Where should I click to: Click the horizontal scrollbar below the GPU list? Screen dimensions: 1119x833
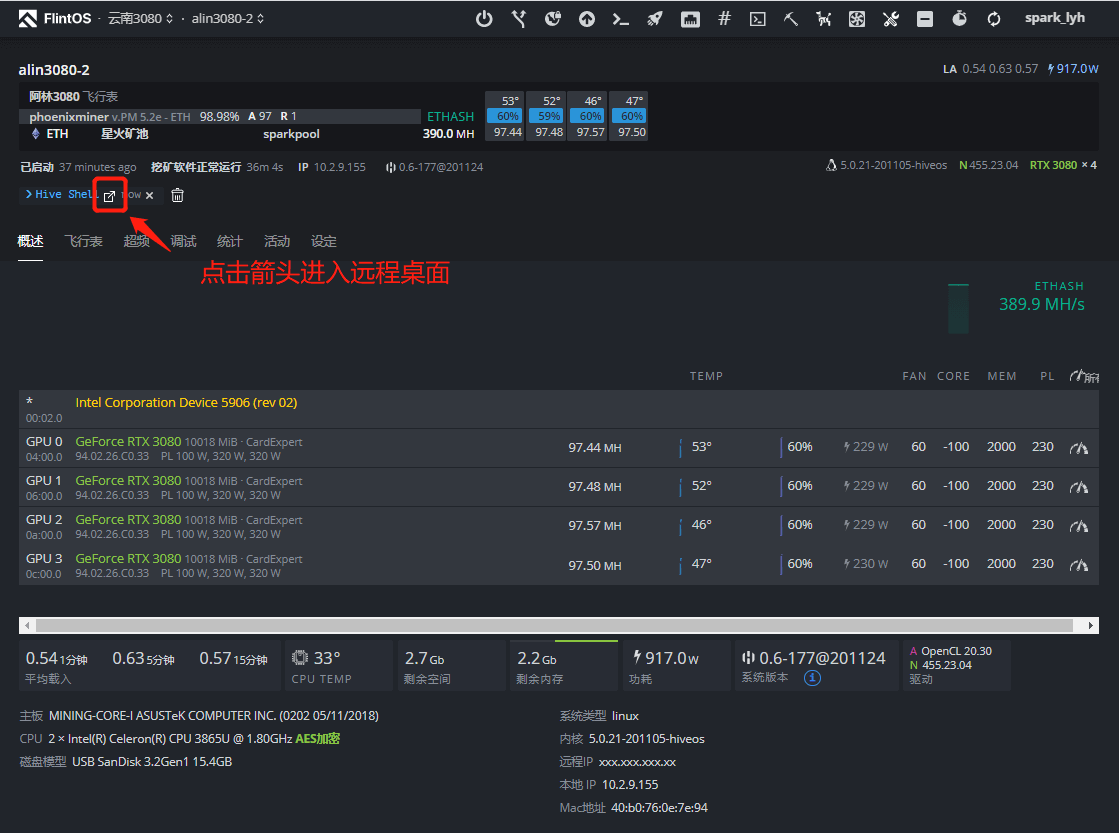(560, 624)
